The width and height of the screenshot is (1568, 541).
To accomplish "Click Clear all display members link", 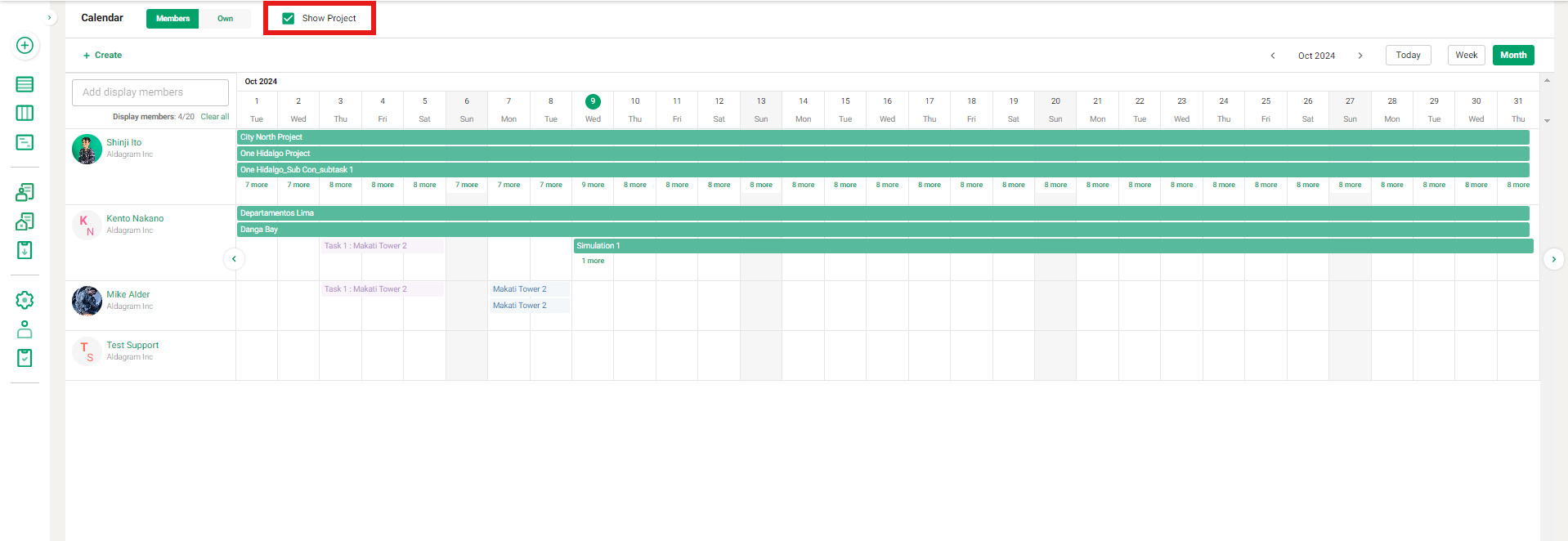I will (x=215, y=117).
